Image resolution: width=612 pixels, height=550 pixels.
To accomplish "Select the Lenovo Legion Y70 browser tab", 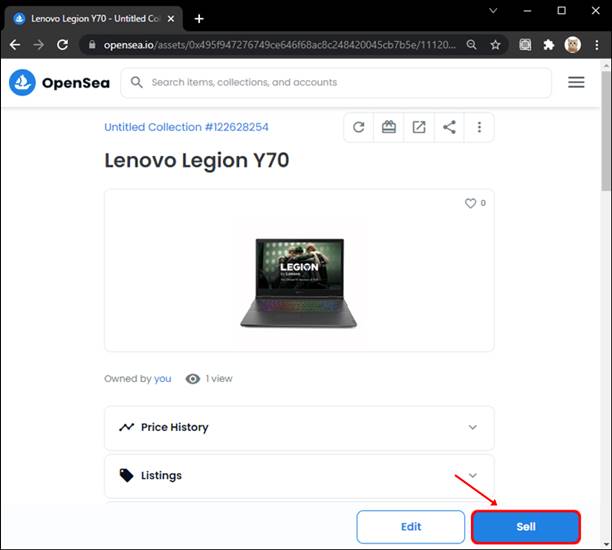I will [95, 18].
